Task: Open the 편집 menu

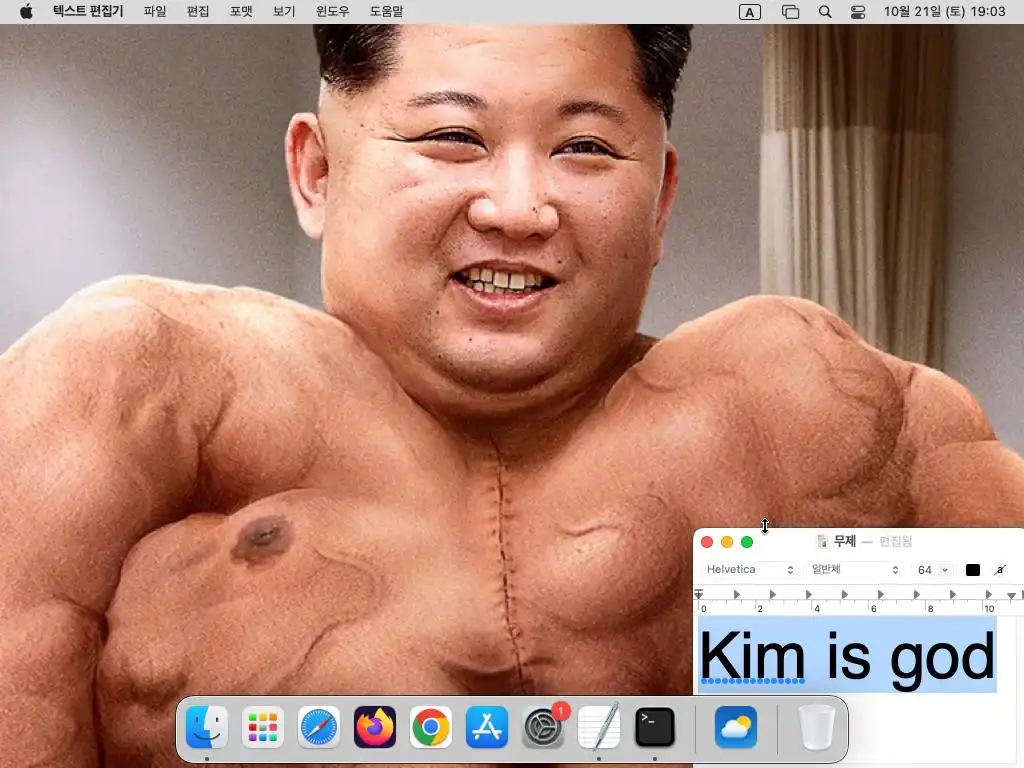Action: 198,11
